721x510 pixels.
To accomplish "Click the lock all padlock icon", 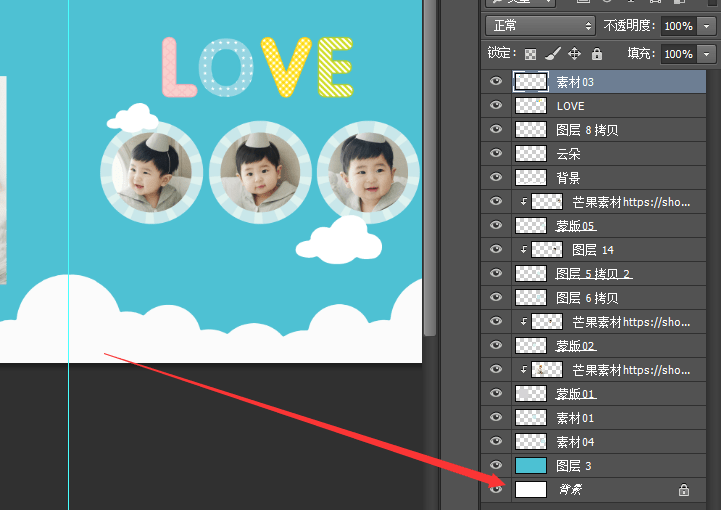I will click(597, 54).
